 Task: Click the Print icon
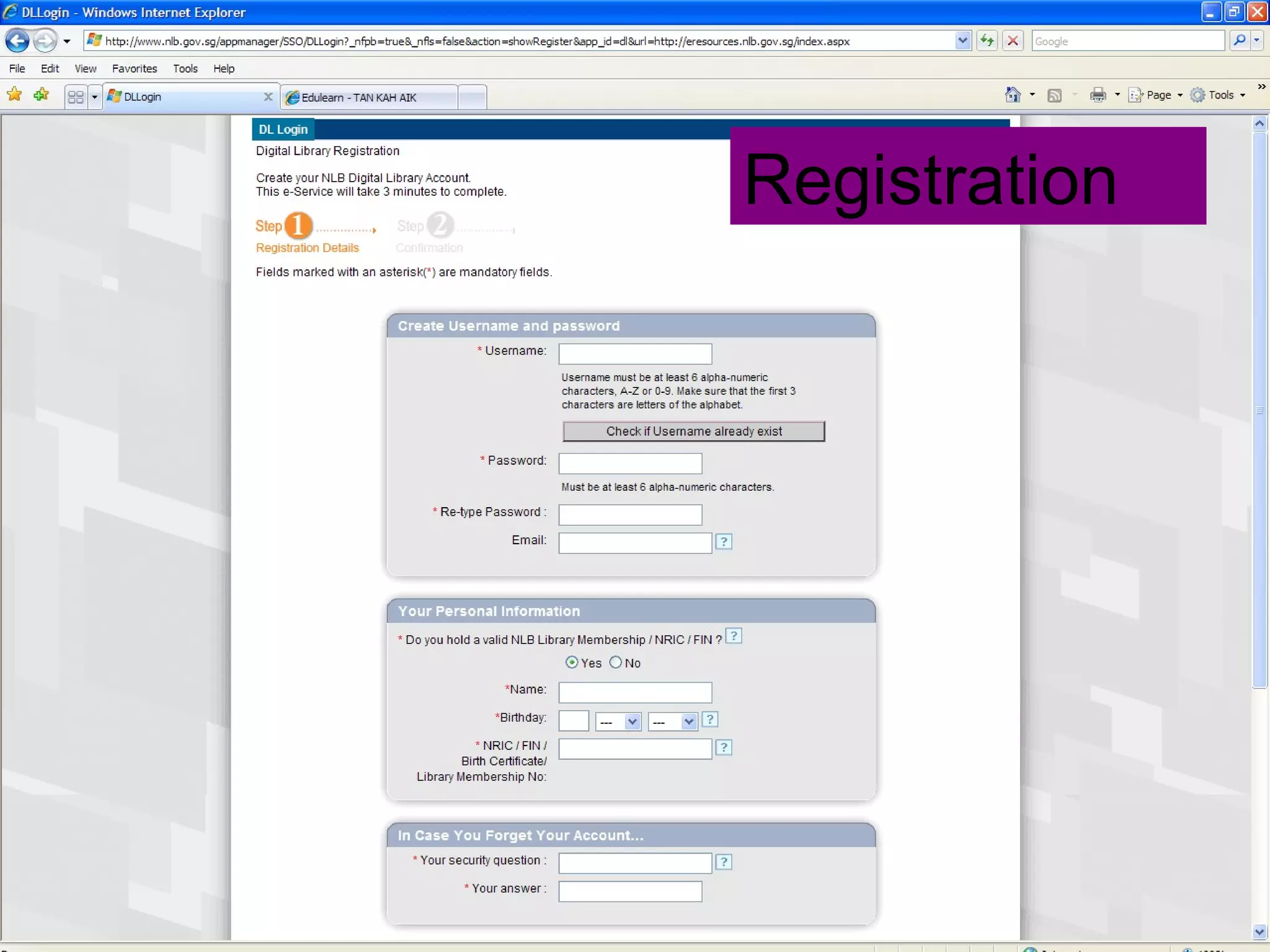coord(1098,95)
